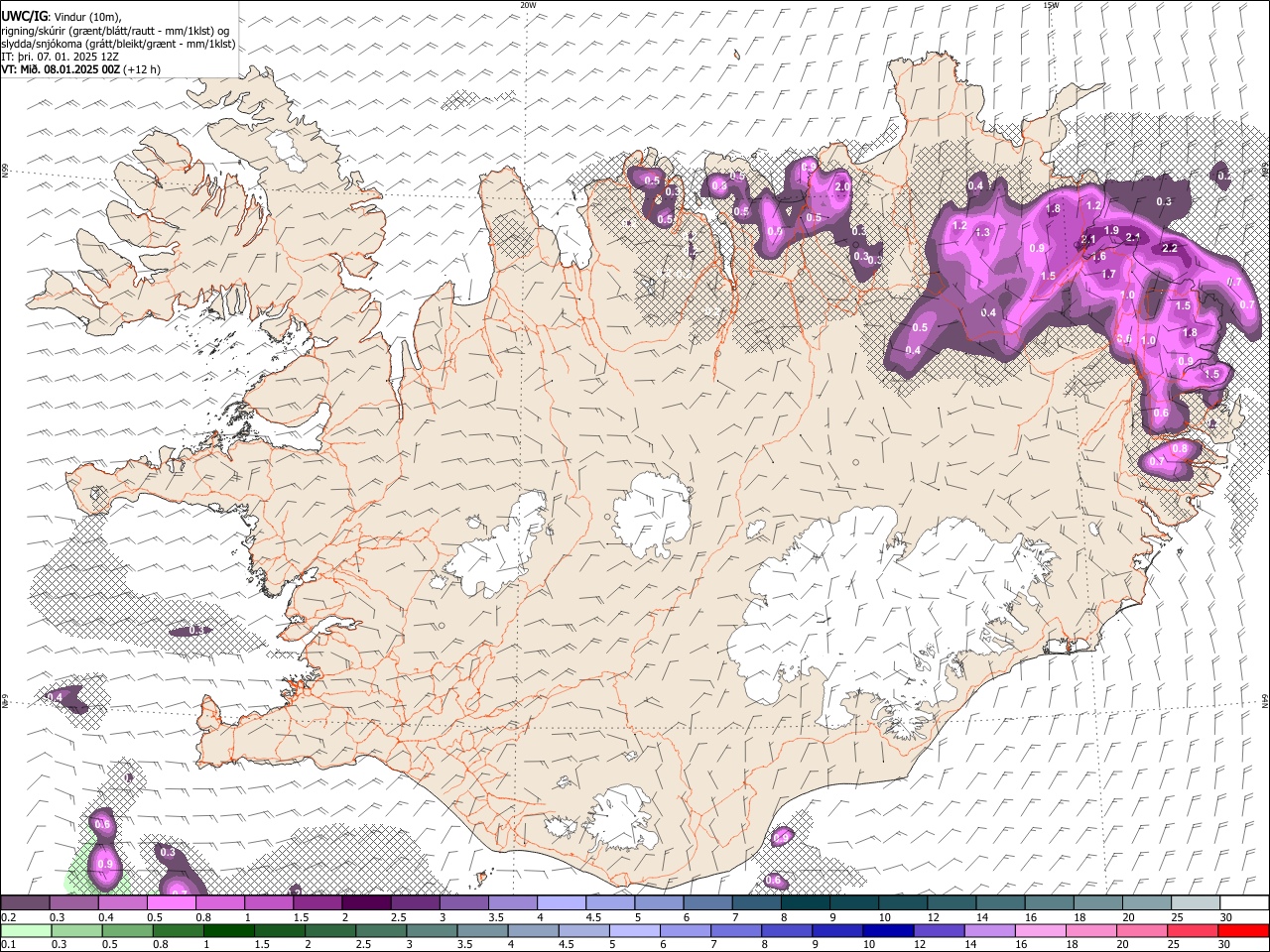This screenshot has height=952, width=1270.
Task: Click the light grey 25 swatch in upper legend
Action: (1196, 902)
